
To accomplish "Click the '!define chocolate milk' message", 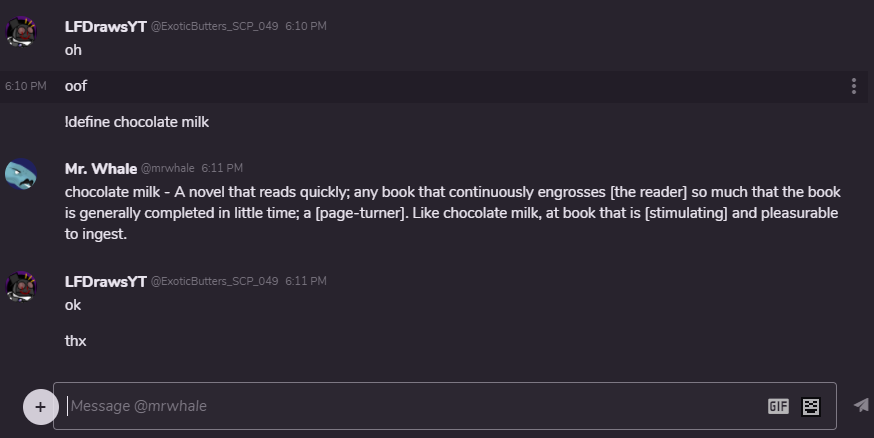I will pyautogui.click(x=136, y=122).
